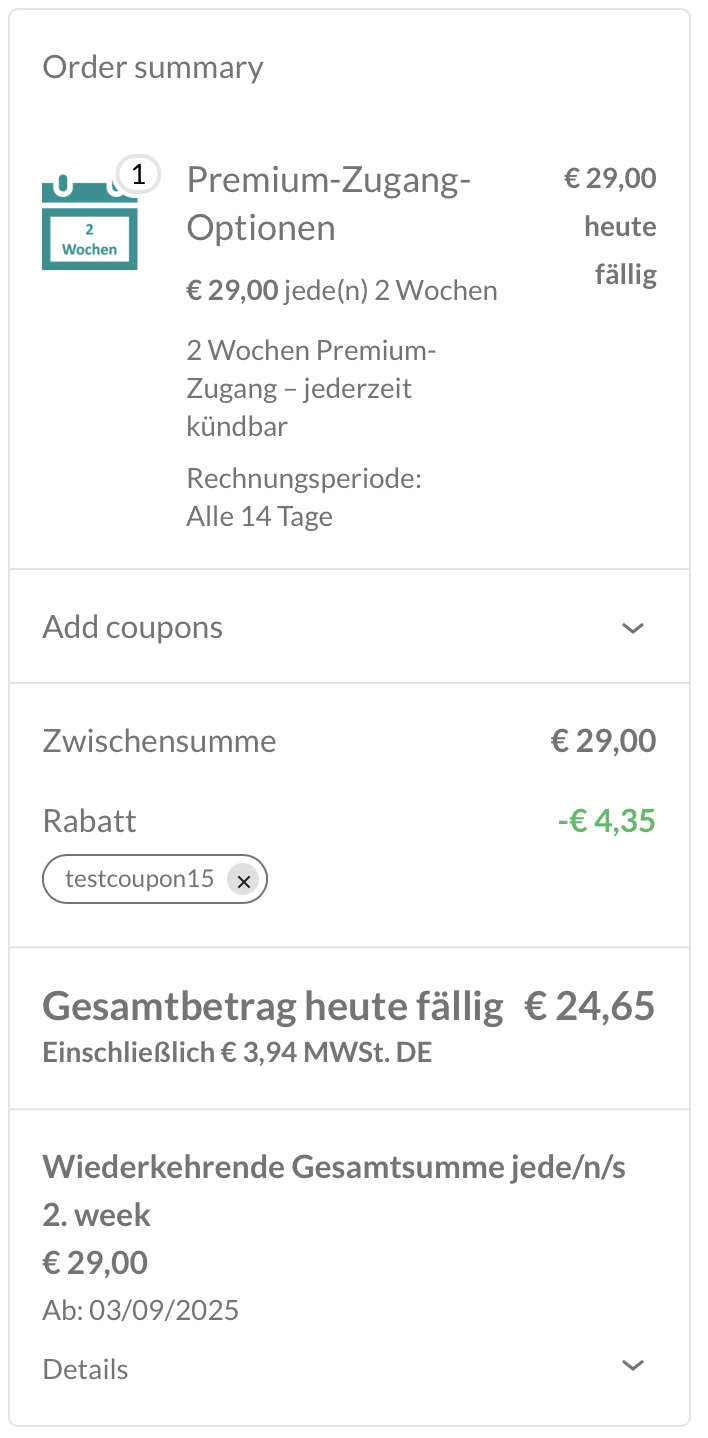Expand the Details chevron arrow
This screenshot has width=708, height=1438.
(x=632, y=1366)
